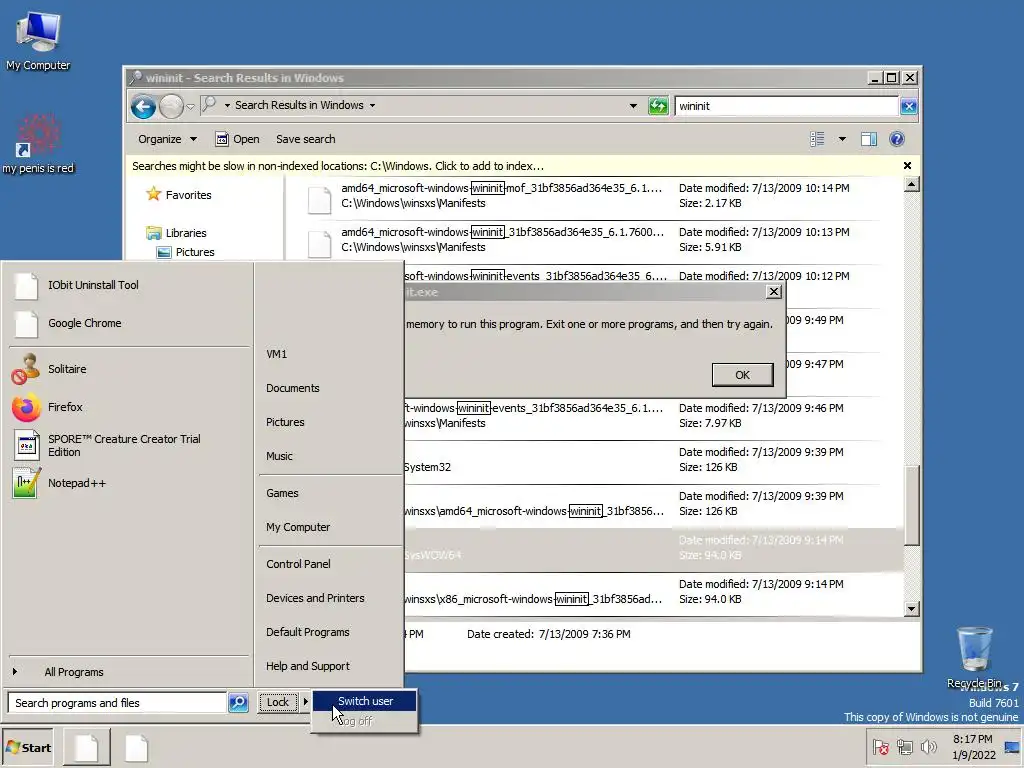Click the Back arrow in the search window
Image resolution: width=1024 pixels, height=768 pixels.
[143, 106]
